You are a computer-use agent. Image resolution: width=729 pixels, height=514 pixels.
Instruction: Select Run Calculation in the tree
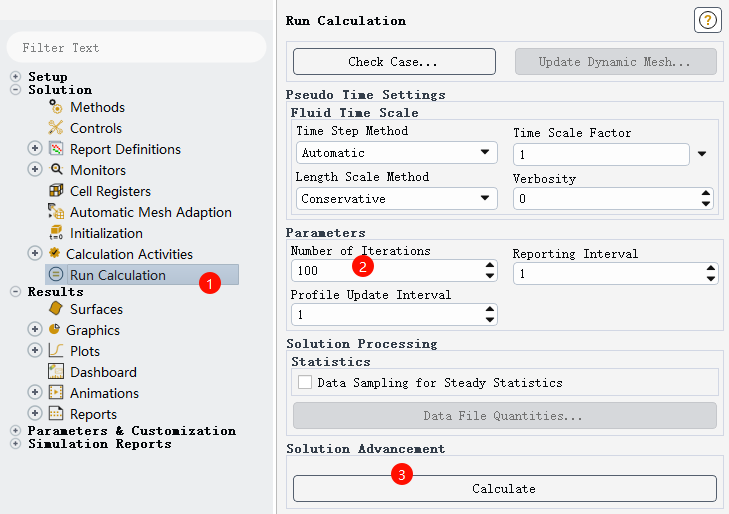[x=117, y=275]
